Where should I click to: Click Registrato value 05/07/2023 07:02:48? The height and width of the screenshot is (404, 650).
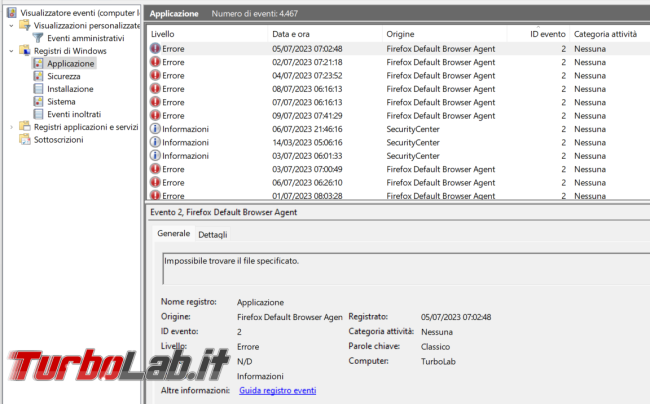456,317
